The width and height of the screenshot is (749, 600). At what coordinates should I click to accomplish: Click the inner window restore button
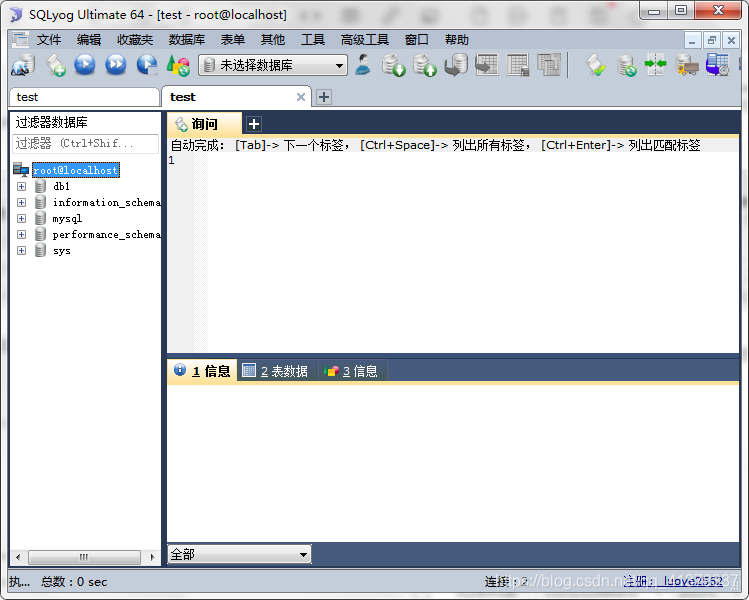point(711,41)
